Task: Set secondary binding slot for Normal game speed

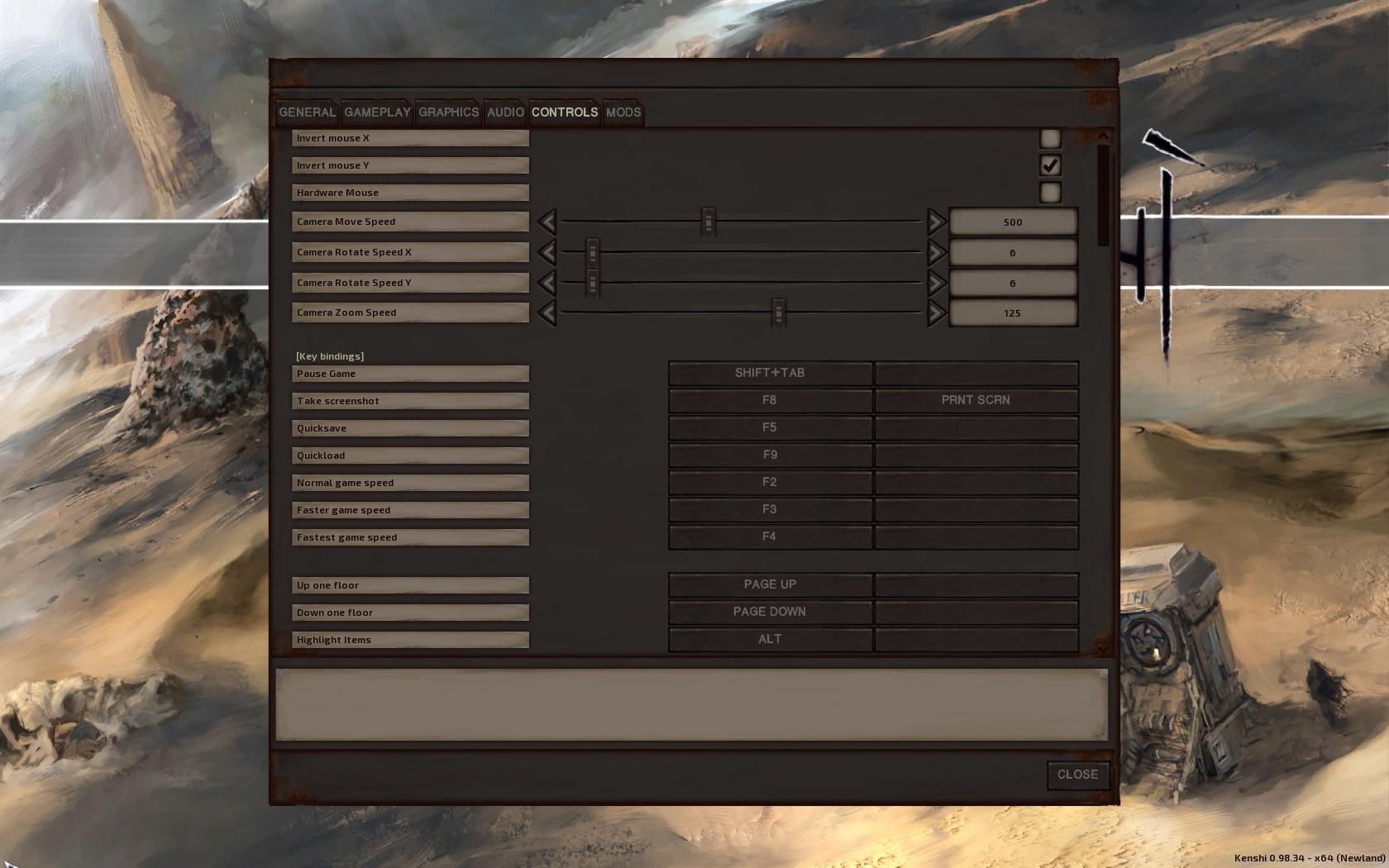Action: [976, 482]
